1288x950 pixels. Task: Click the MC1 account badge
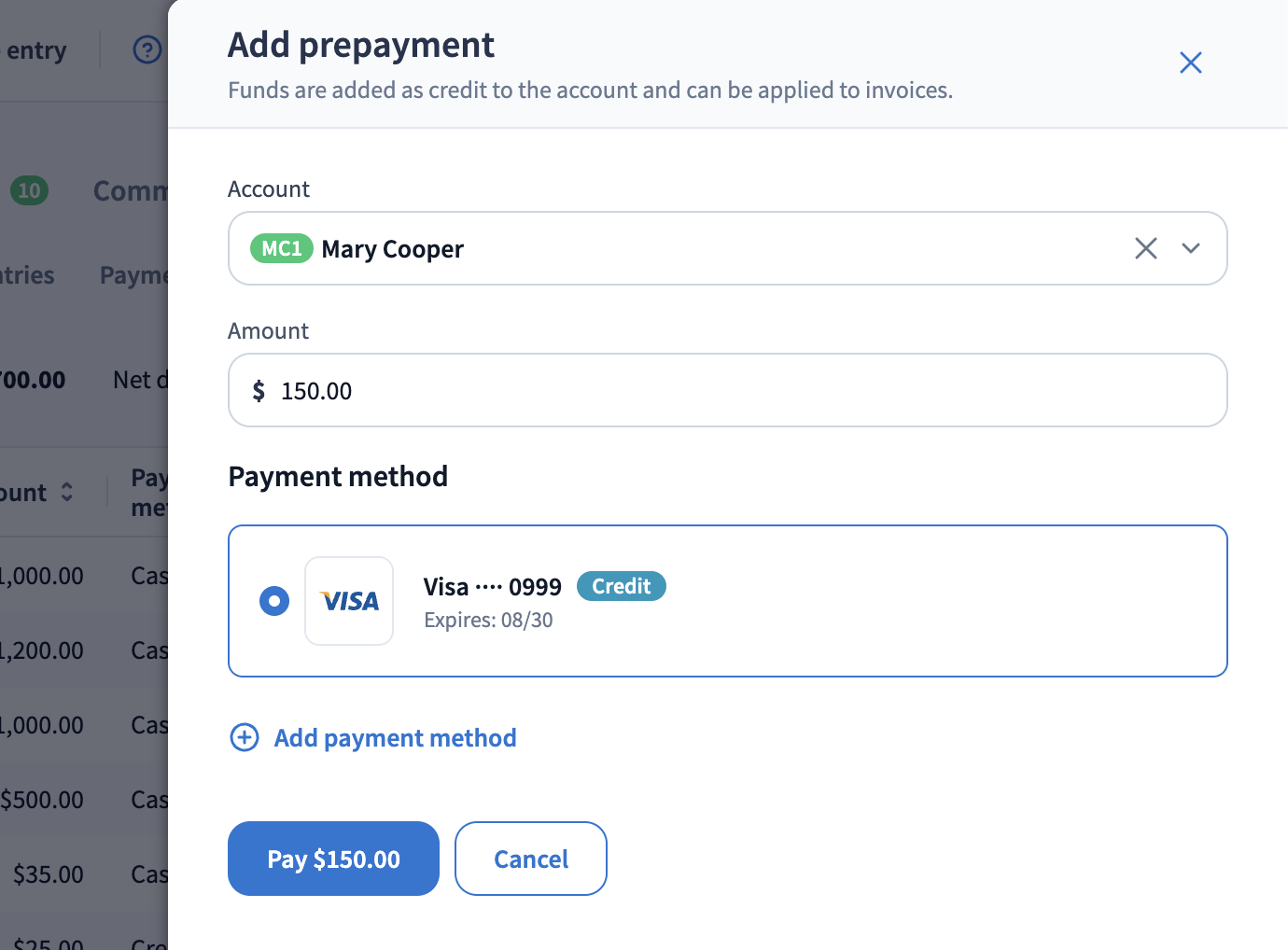point(282,248)
